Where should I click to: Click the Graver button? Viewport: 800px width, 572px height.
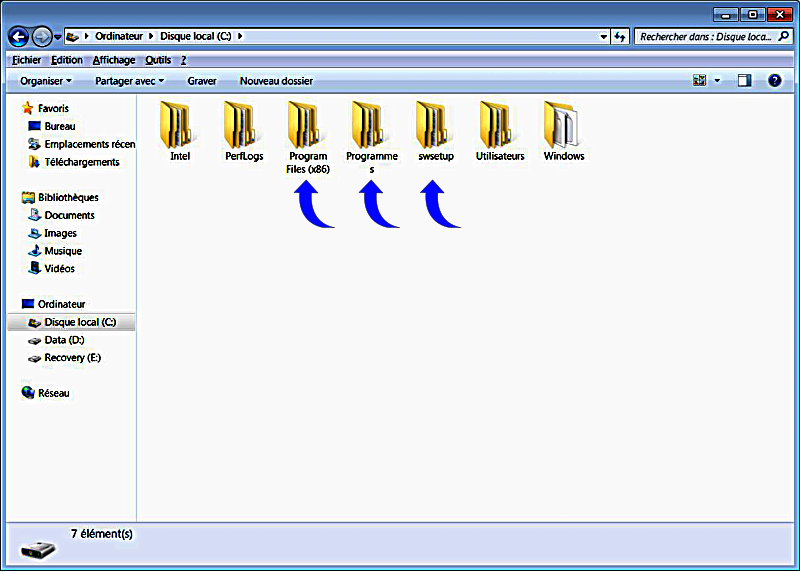(202, 81)
